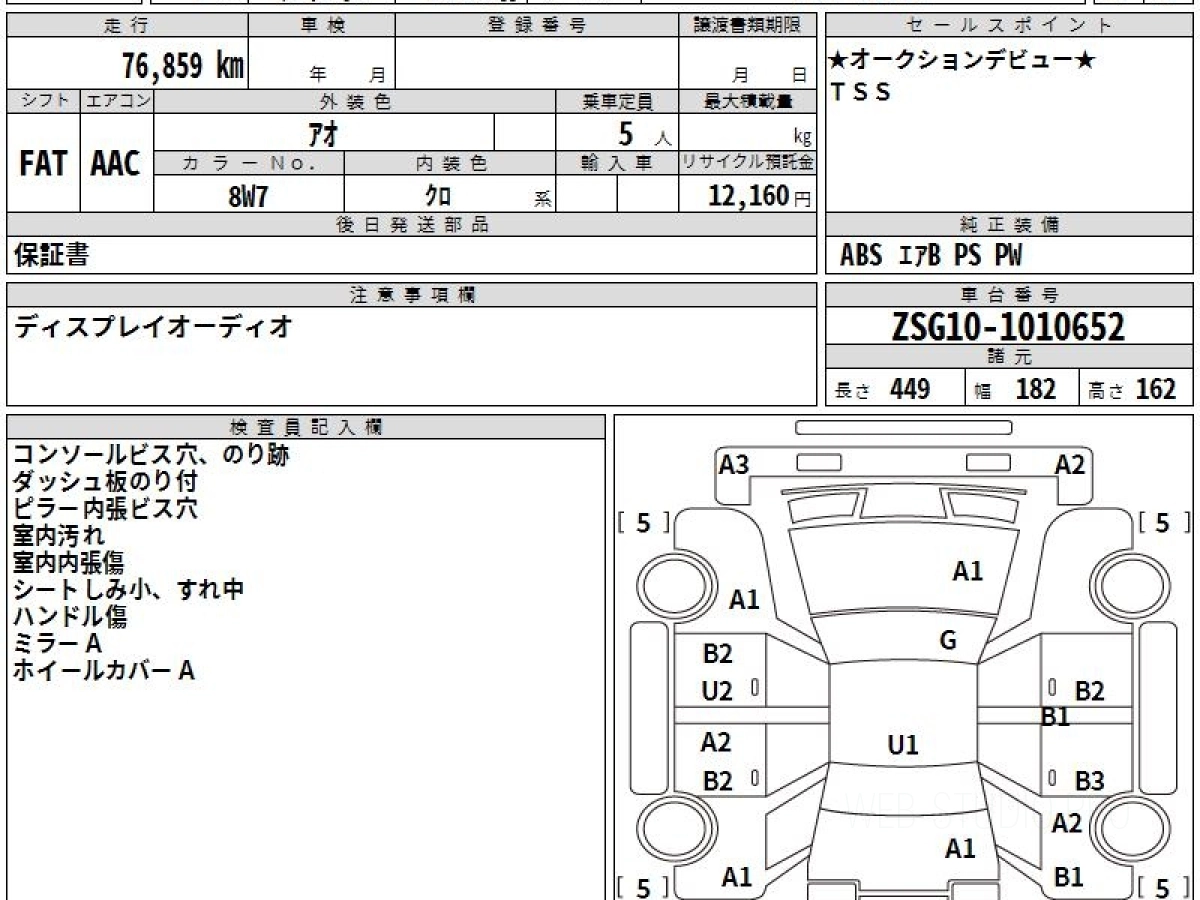
Task: Click the エアコン label
Action: (117, 101)
